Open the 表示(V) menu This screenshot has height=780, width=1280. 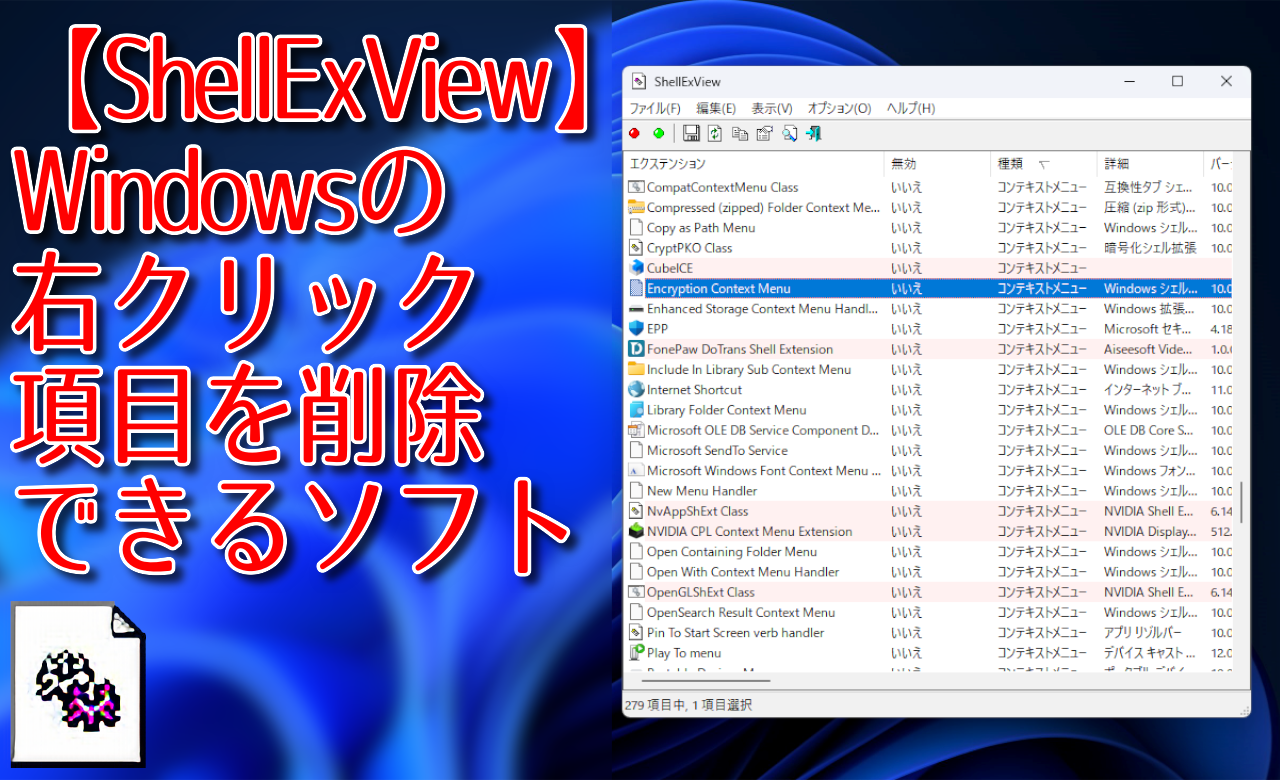point(772,108)
